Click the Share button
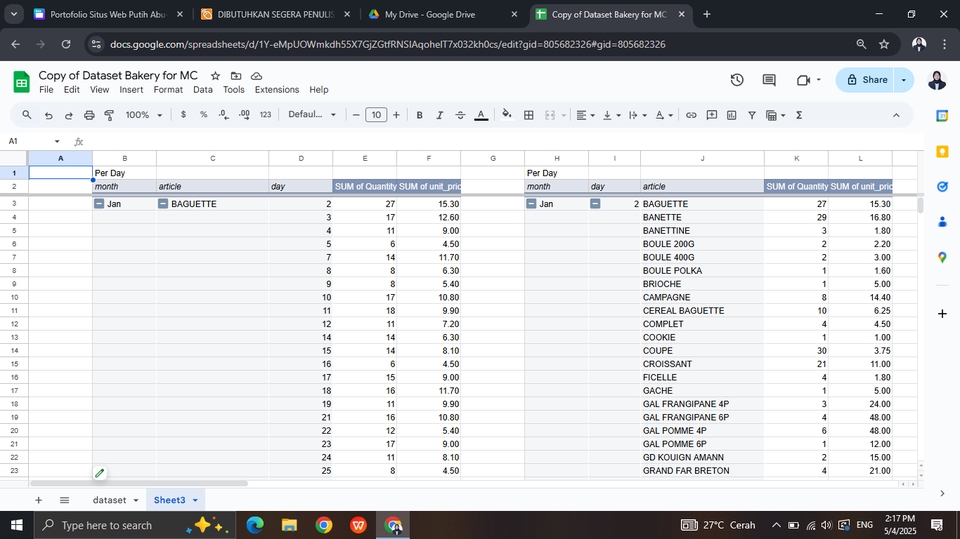Screen dimensions: 960x539 [866, 80]
